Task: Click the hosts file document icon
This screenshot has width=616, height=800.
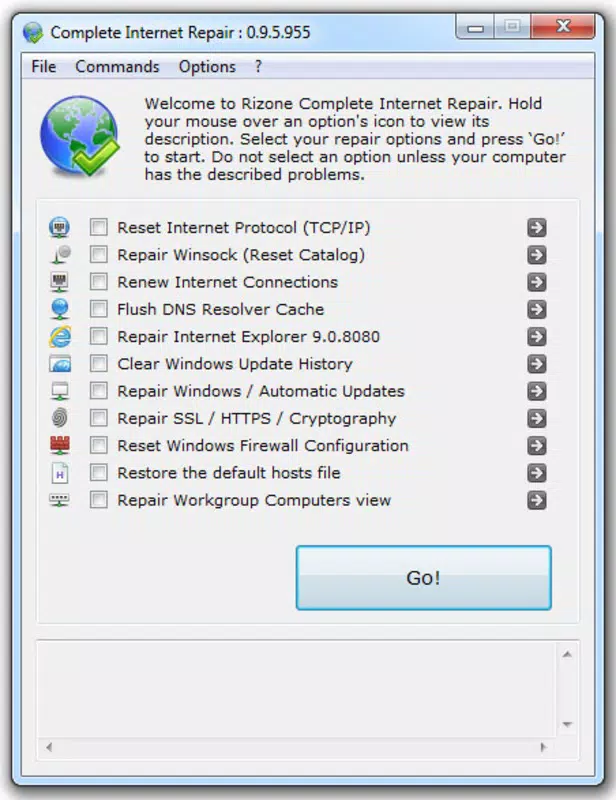Action: click(x=60, y=473)
